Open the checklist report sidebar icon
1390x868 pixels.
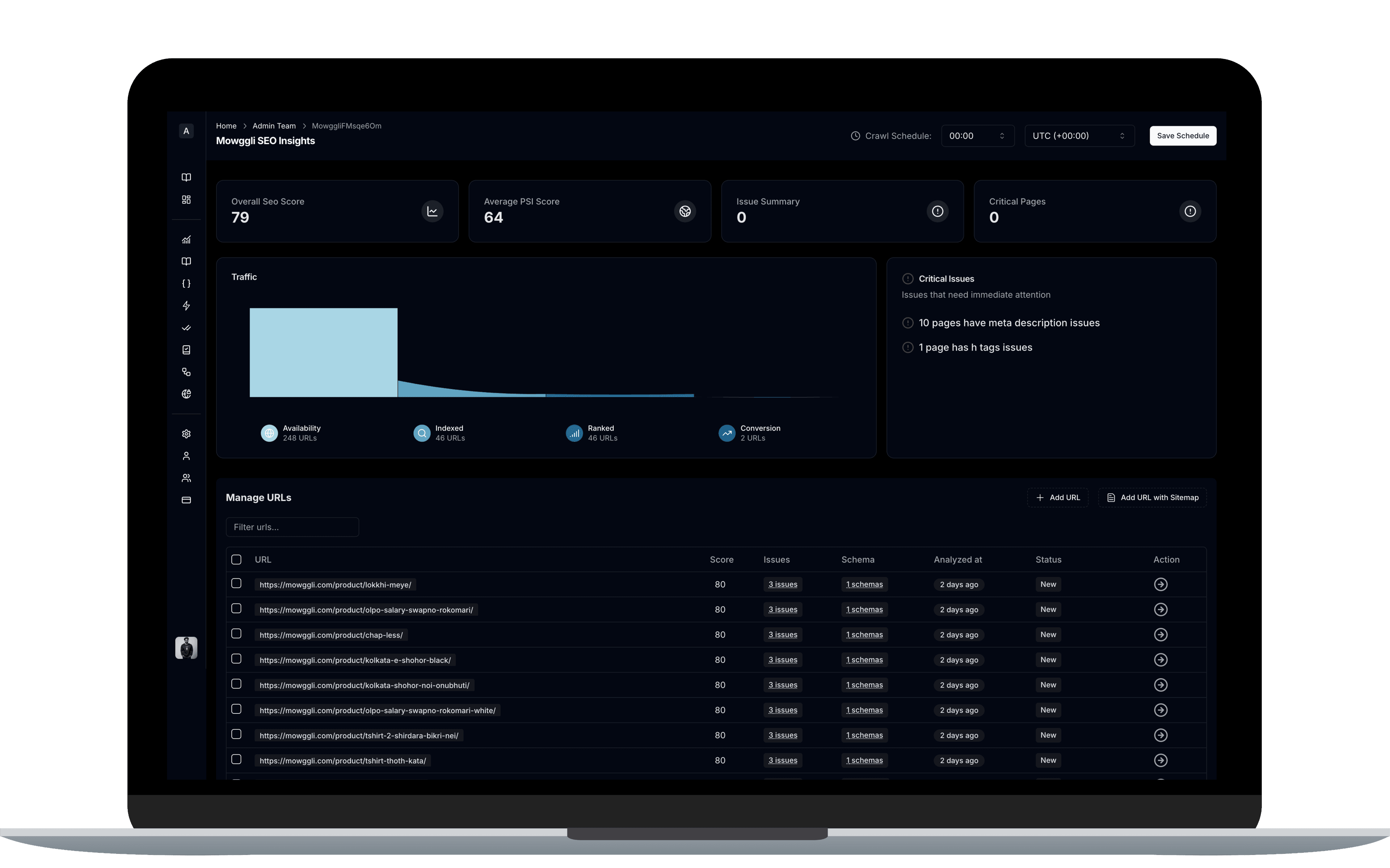(186, 350)
